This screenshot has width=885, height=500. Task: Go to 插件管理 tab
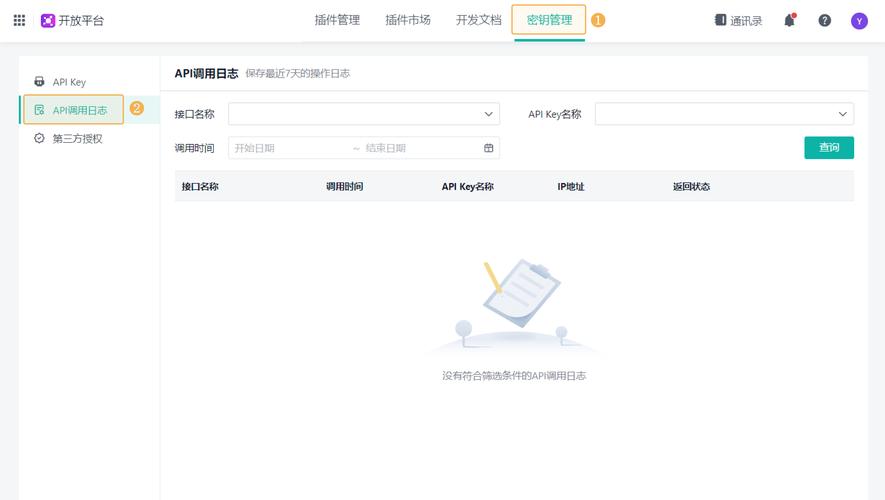click(x=337, y=20)
